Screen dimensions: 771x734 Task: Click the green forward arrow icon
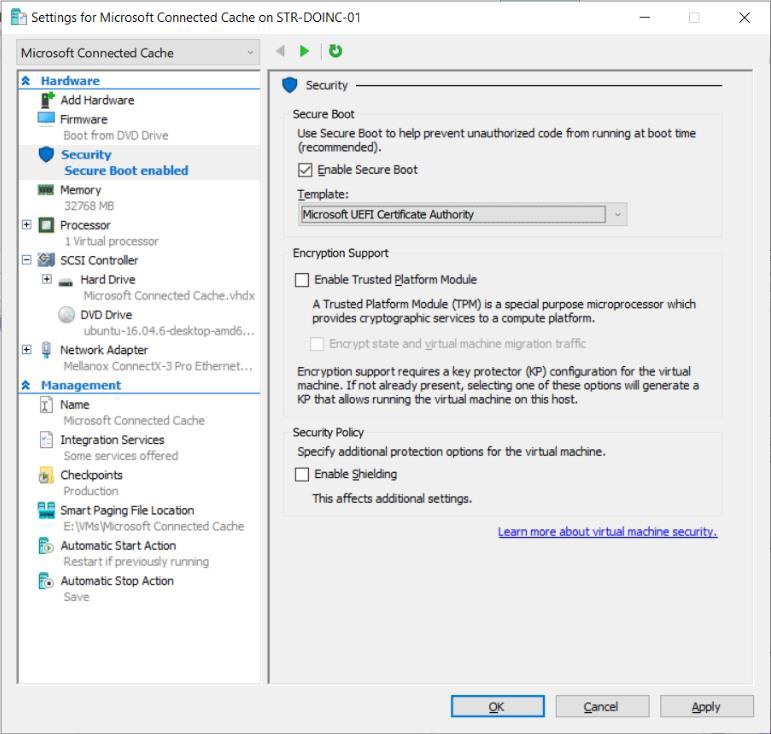coord(305,51)
